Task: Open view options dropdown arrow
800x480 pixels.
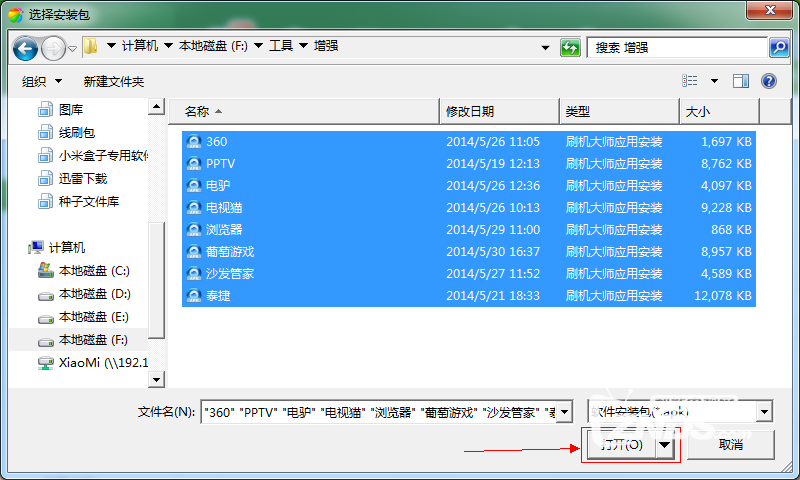Action: (714, 81)
